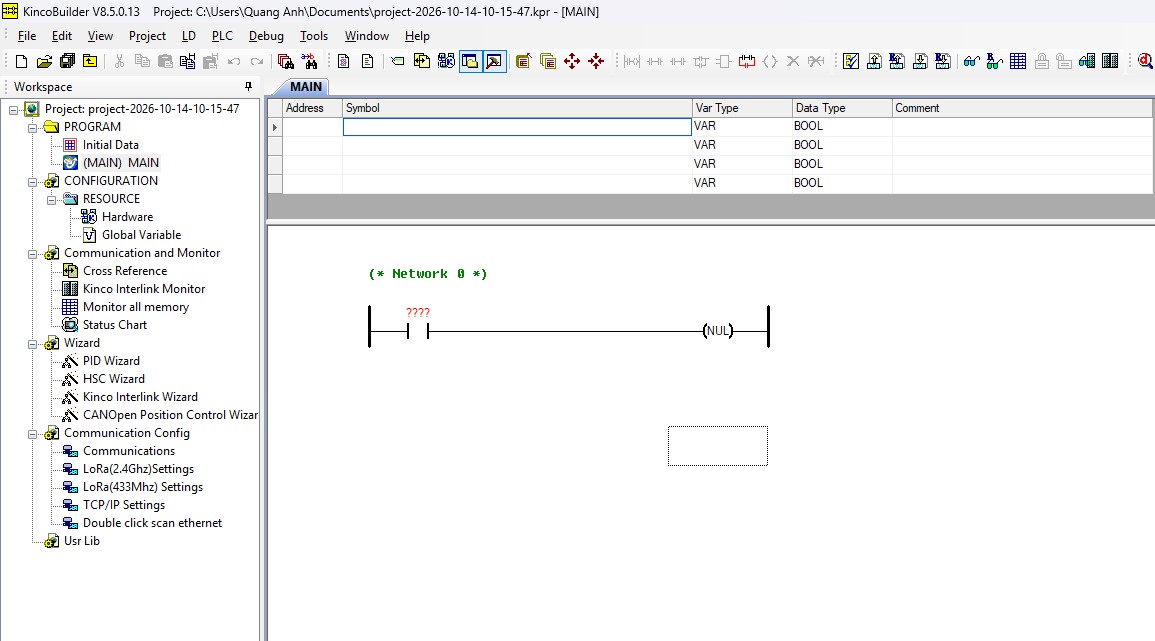1155x641 pixels.
Task: Open Global Variable in tree
Action: pyautogui.click(x=141, y=235)
